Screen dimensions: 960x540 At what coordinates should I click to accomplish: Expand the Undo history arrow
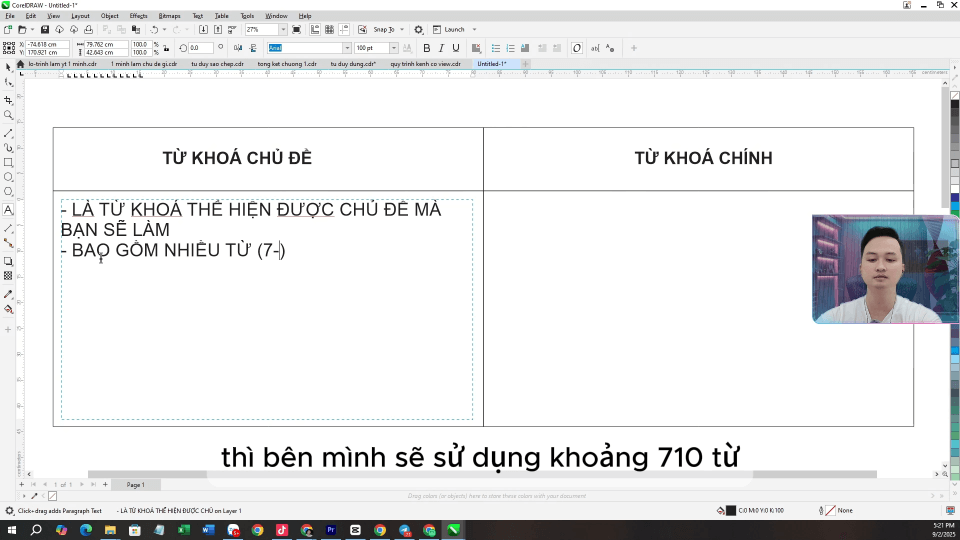pyautogui.click(x=164, y=29)
